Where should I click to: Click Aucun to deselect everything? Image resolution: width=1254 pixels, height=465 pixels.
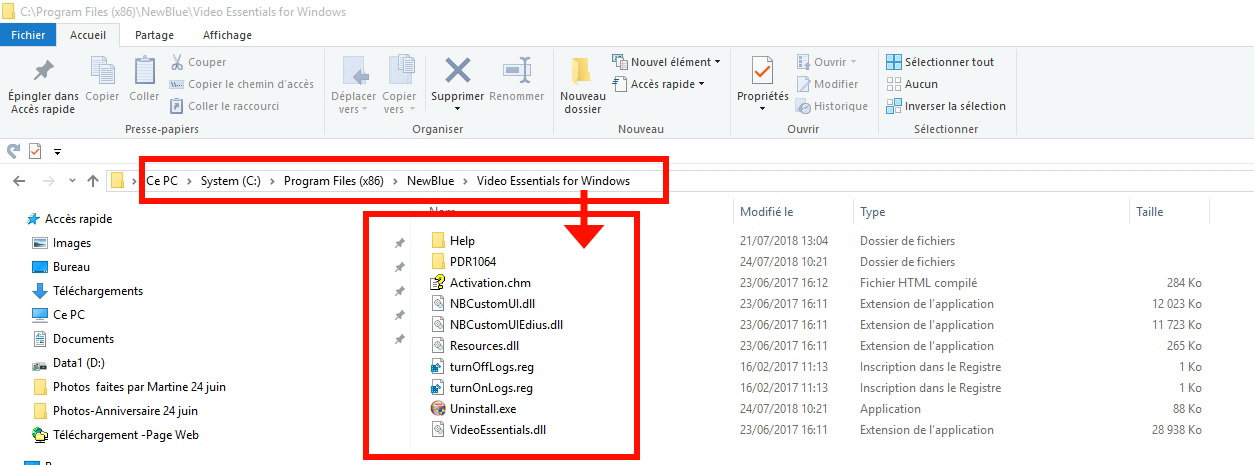[x=912, y=84]
